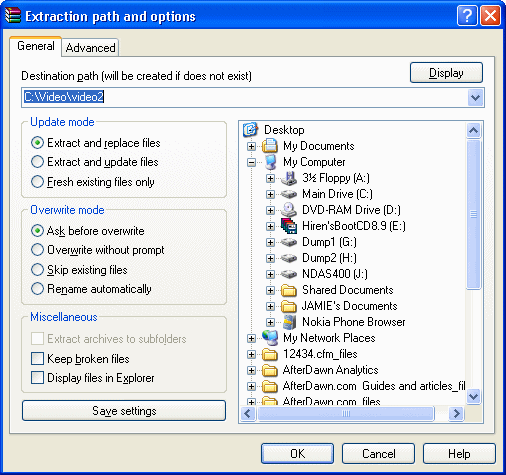Select the JAMIE's Documents tree label

click(x=350, y=306)
